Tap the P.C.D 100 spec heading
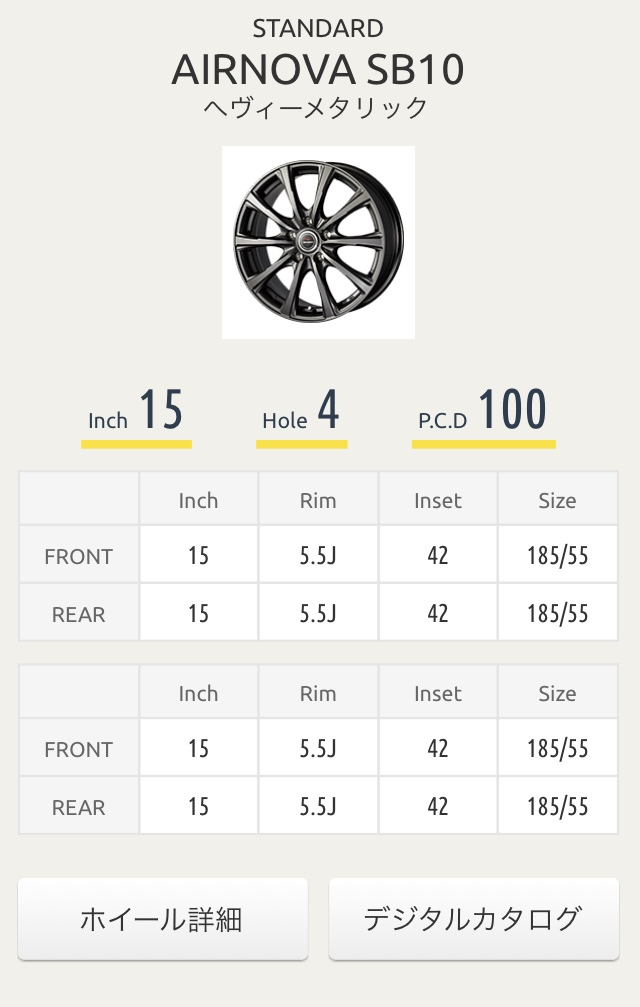Screen dimensions: 640x1007 coord(483,412)
